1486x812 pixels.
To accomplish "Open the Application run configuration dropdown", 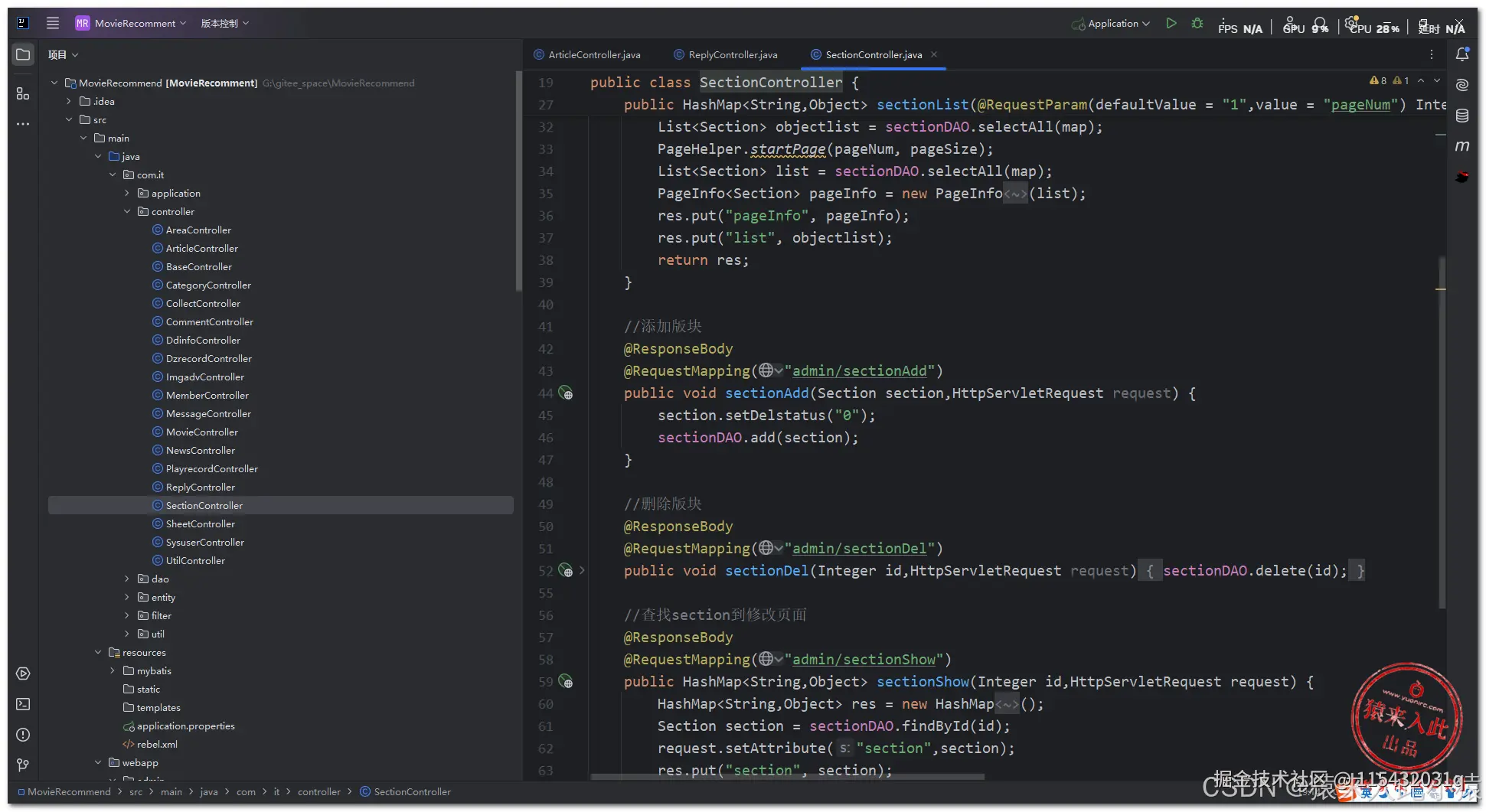I will point(1111,23).
